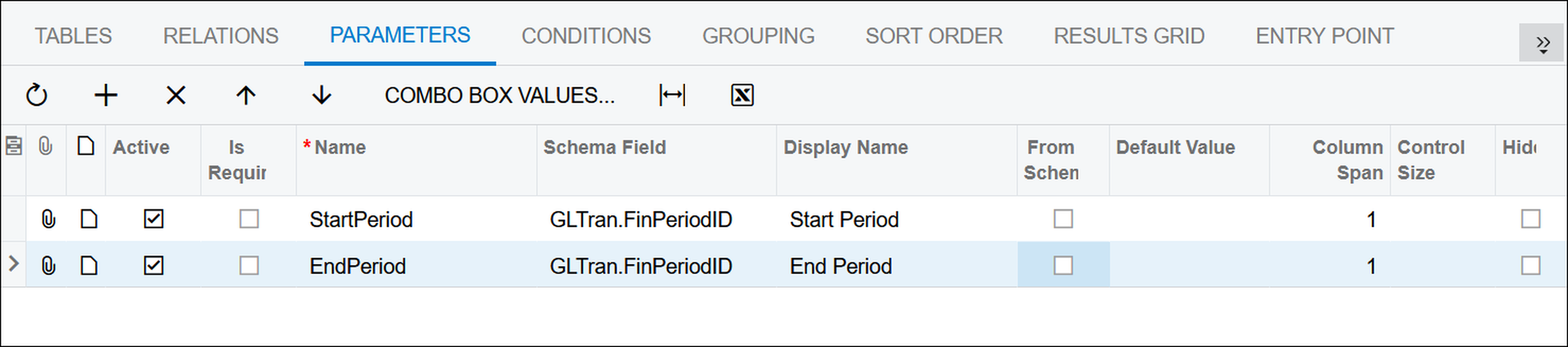Delete selected row with the X icon
The width and height of the screenshot is (1568, 347).
point(176,95)
